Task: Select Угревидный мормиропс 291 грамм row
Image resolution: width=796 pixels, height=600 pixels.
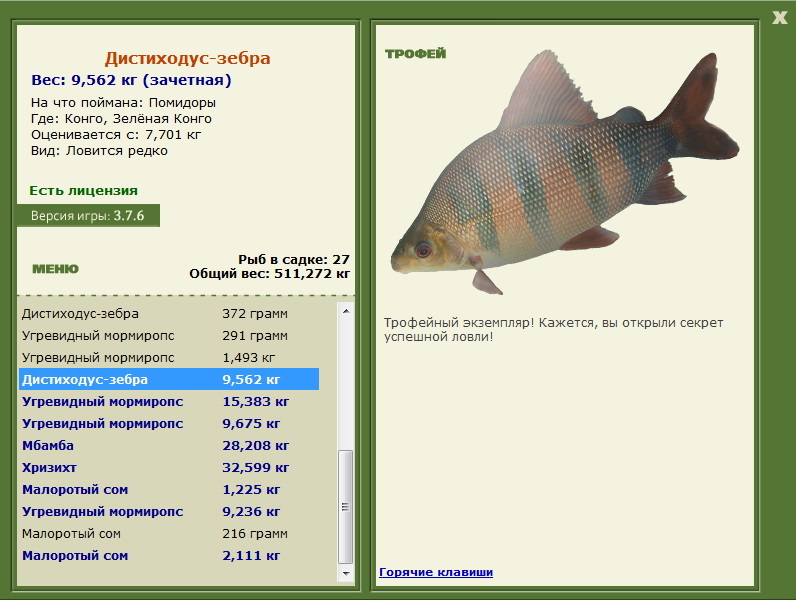Action: pyautogui.click(x=170, y=336)
